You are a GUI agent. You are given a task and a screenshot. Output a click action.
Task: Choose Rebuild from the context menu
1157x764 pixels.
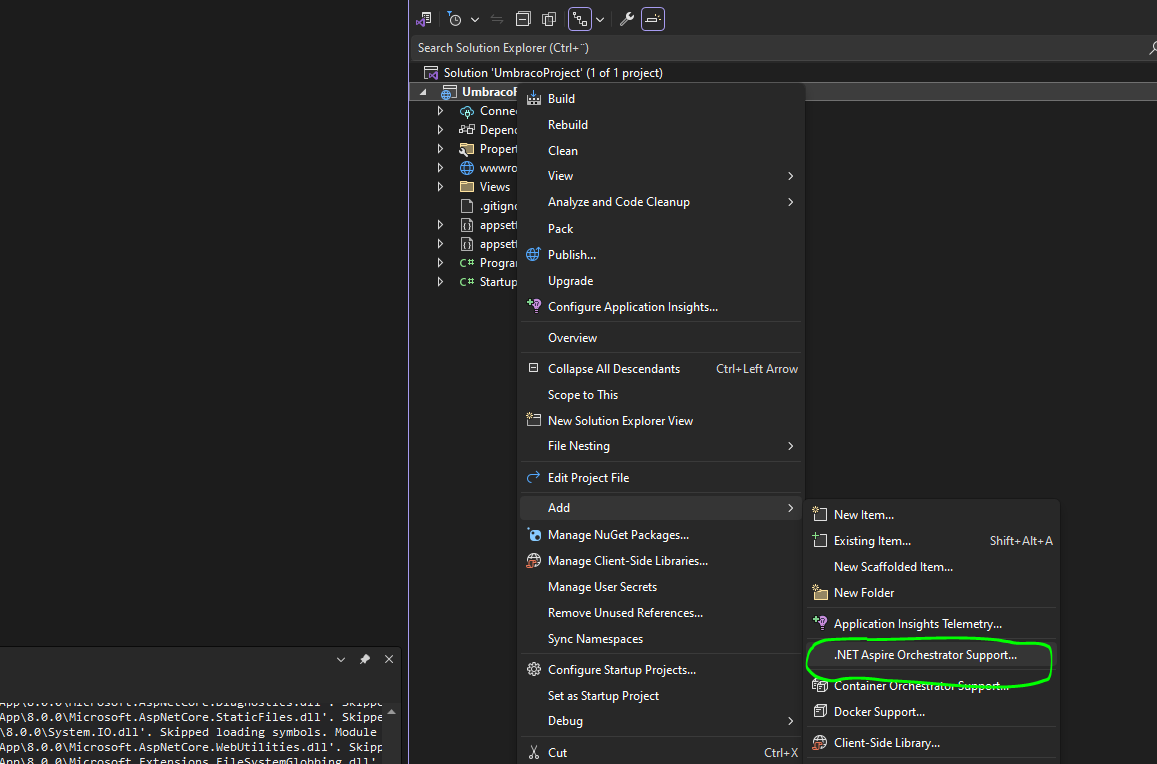click(x=661, y=125)
